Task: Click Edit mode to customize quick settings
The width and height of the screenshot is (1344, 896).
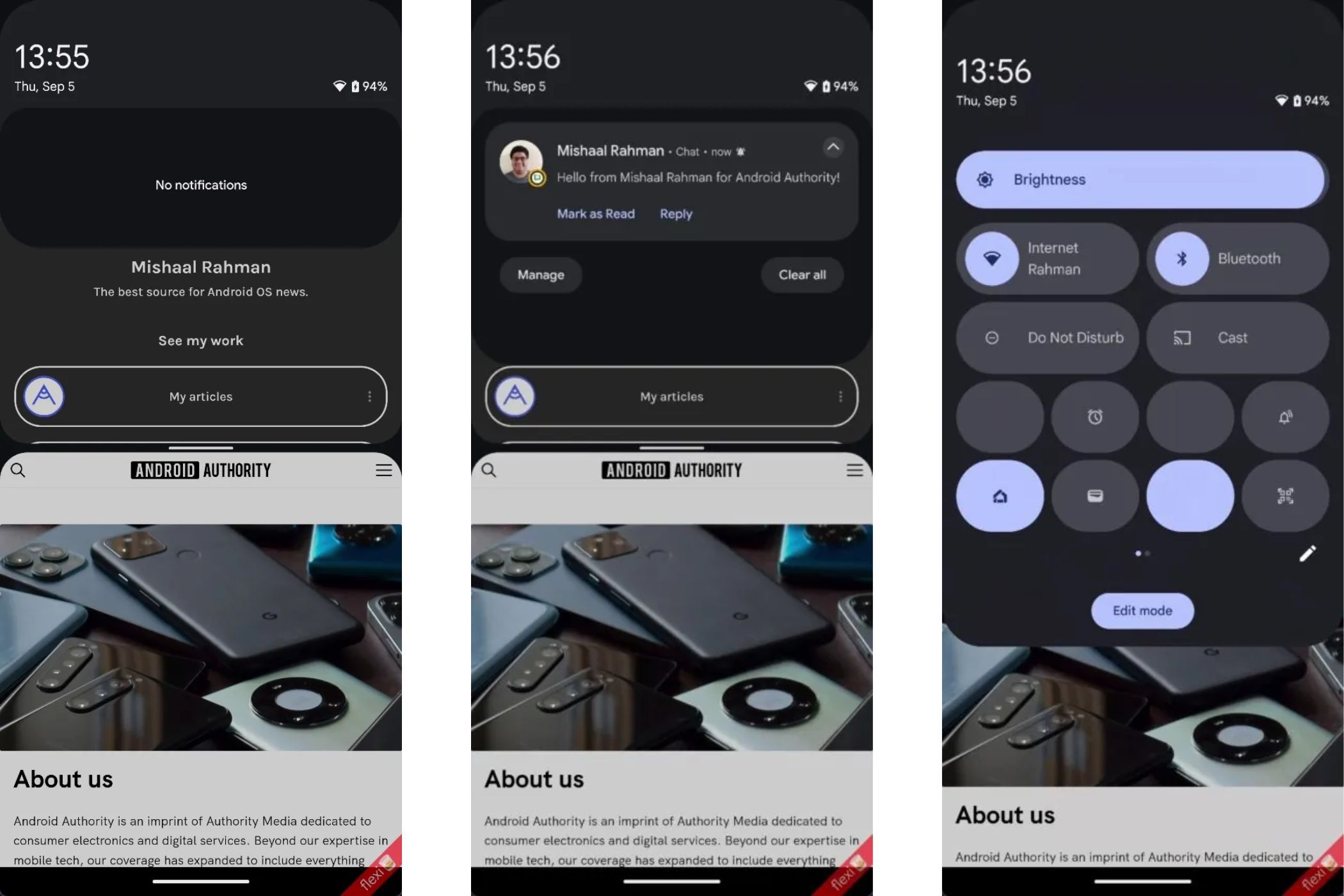Action: click(1142, 610)
